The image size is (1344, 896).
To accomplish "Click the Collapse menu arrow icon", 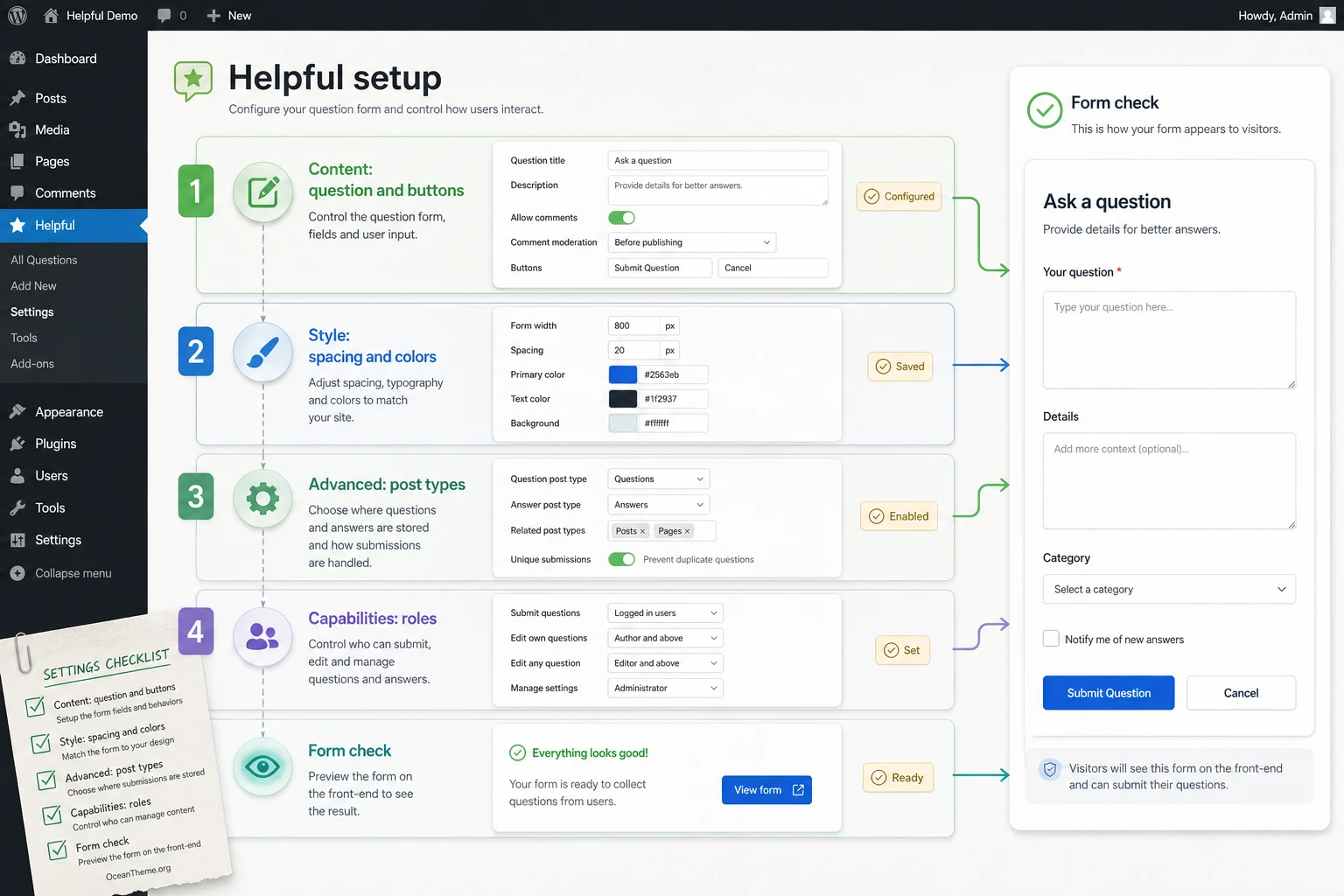I will tap(17, 573).
